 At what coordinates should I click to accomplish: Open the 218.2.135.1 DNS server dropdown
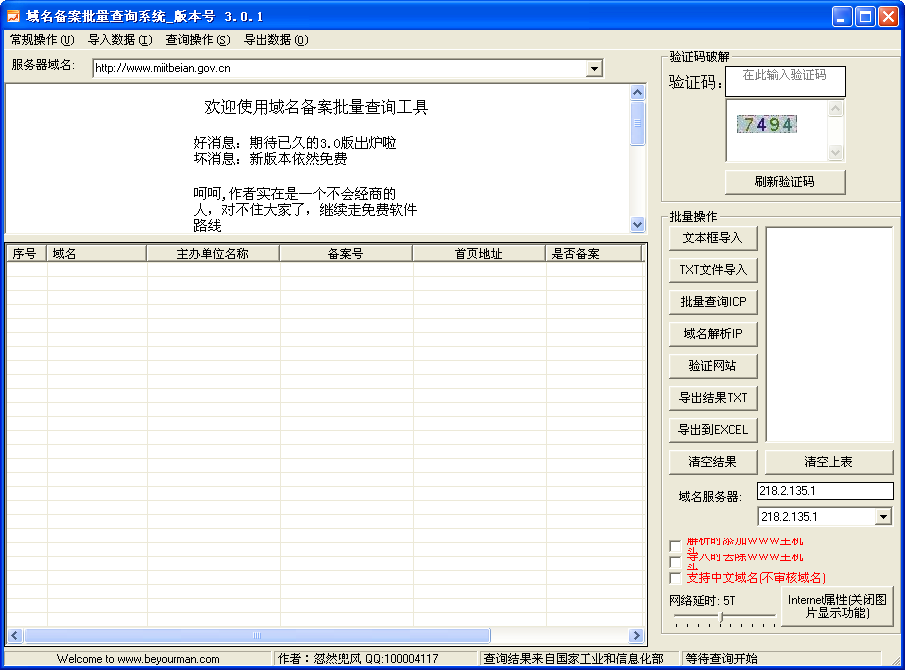click(883, 517)
